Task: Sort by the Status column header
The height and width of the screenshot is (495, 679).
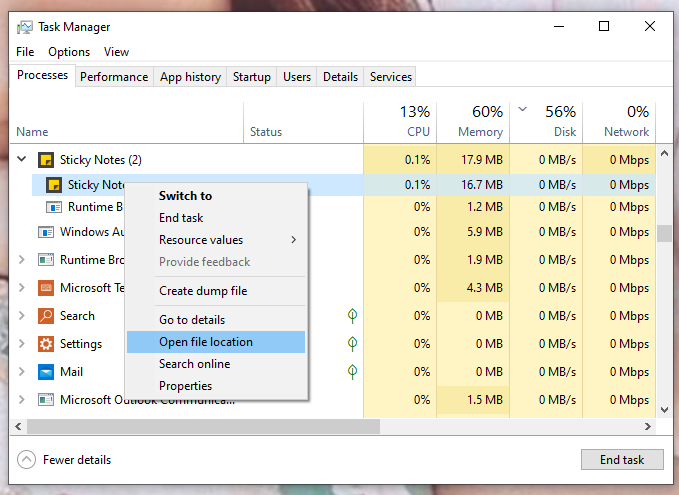Action: [304, 123]
